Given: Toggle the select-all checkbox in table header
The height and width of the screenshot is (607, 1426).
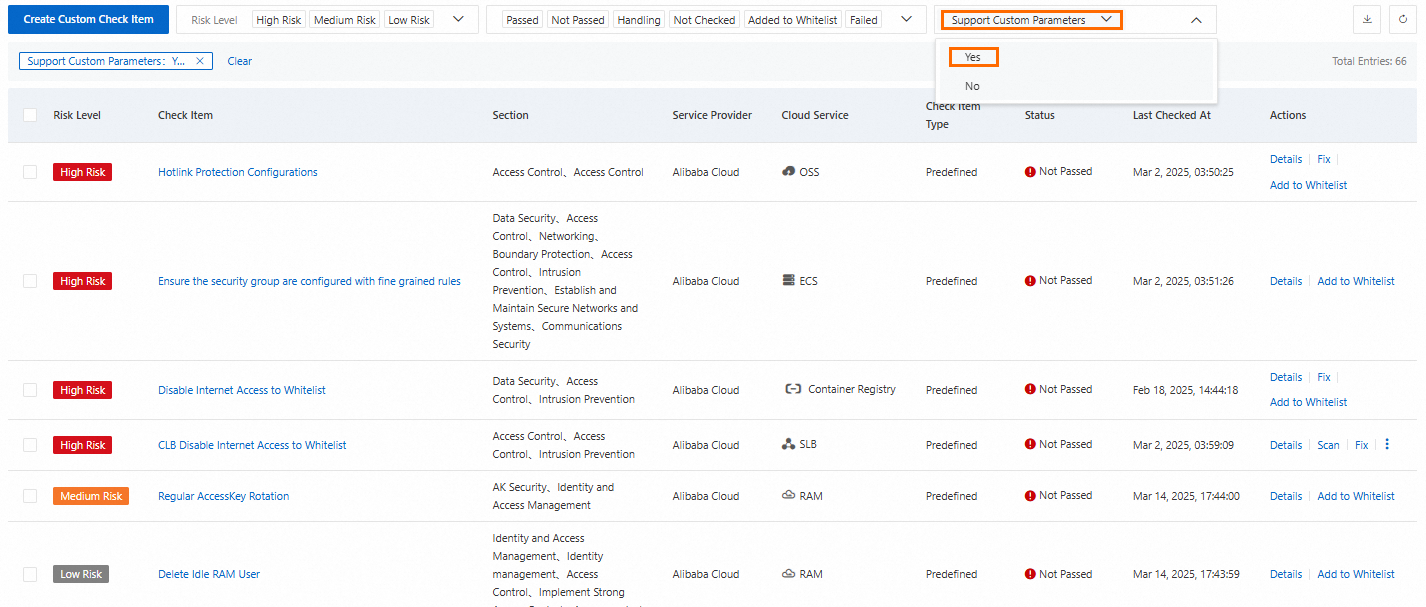Looking at the screenshot, I should click(30, 115).
